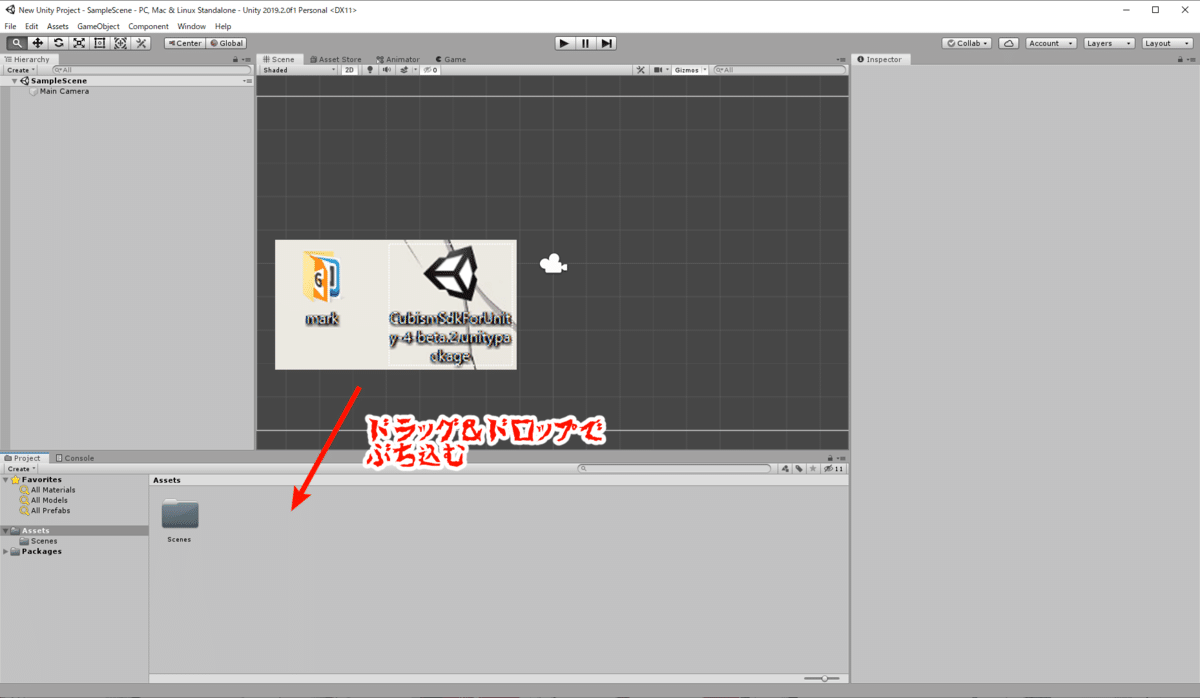Viewport: 1200px width, 698px height.
Task: Open the Assets menu
Action: coord(58,26)
